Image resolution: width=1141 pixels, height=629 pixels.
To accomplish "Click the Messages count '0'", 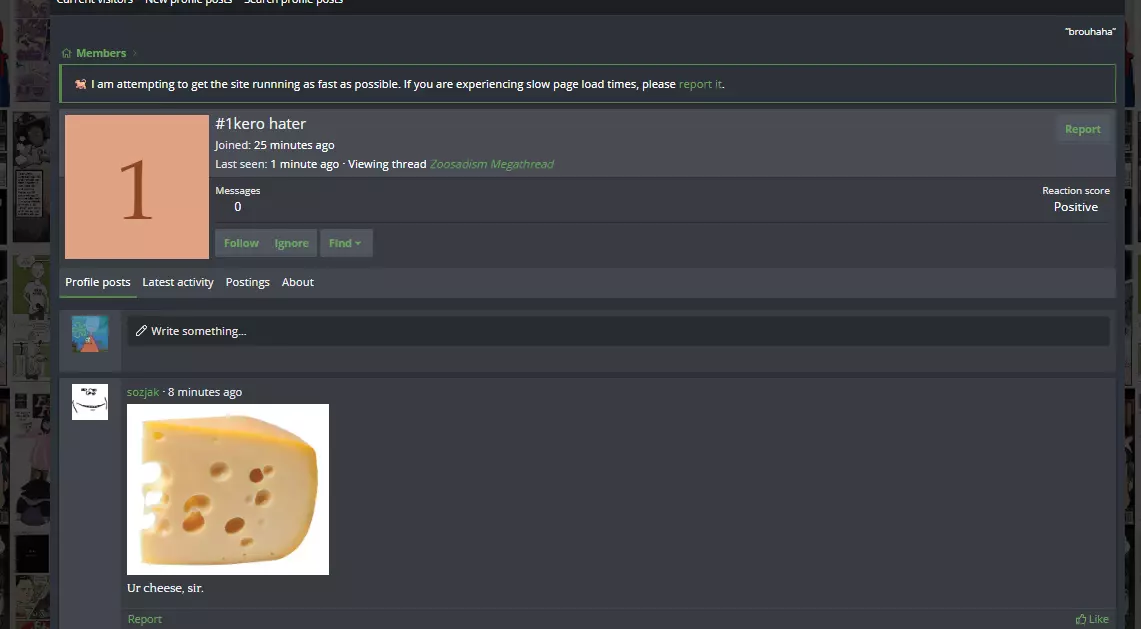I will 237,207.
